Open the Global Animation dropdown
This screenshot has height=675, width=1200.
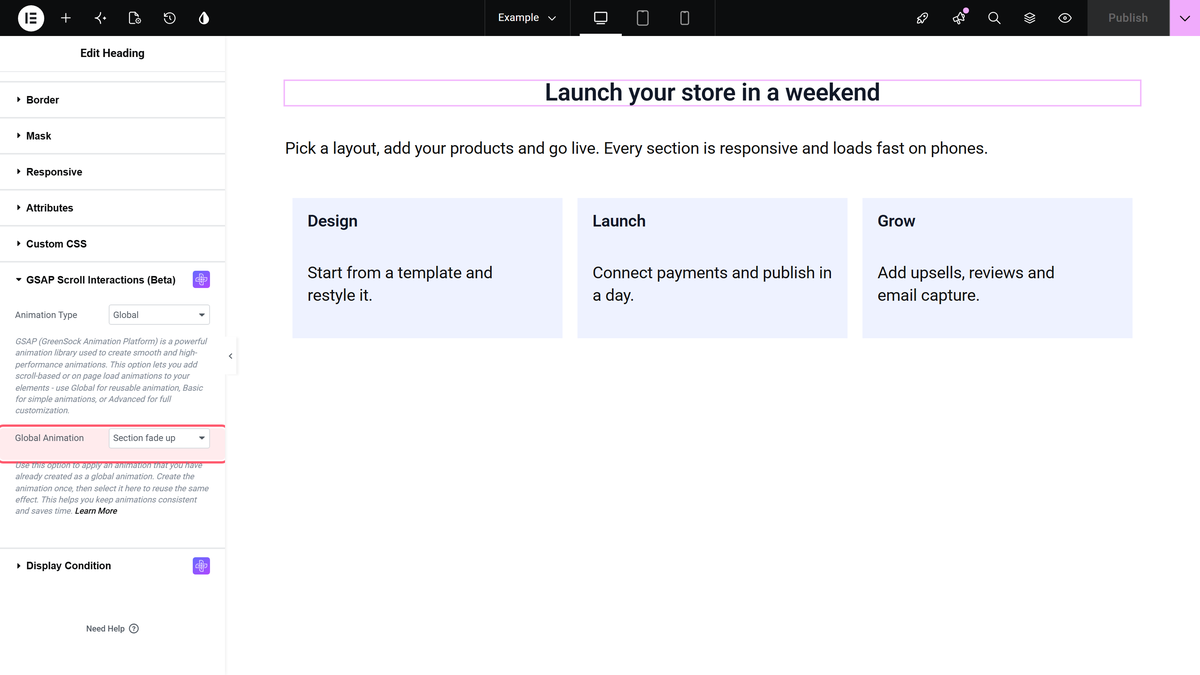point(159,438)
